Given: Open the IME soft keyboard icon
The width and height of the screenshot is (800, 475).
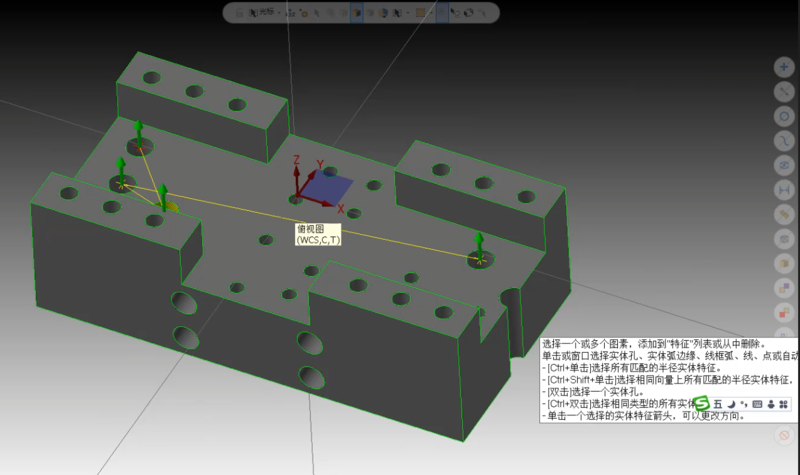Looking at the screenshot, I should 757,404.
